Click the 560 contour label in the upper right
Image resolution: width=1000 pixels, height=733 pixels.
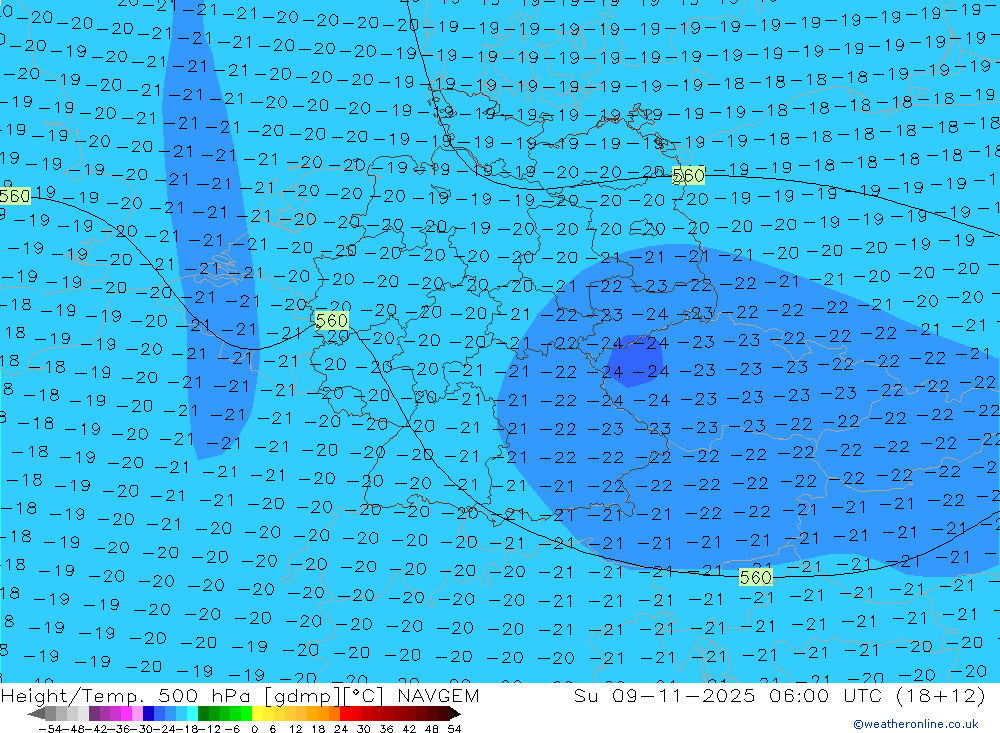[x=688, y=175]
